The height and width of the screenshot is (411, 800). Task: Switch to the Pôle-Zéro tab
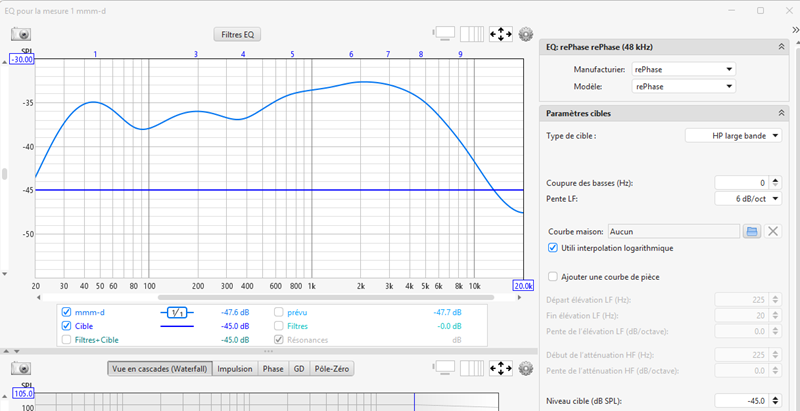click(x=332, y=369)
